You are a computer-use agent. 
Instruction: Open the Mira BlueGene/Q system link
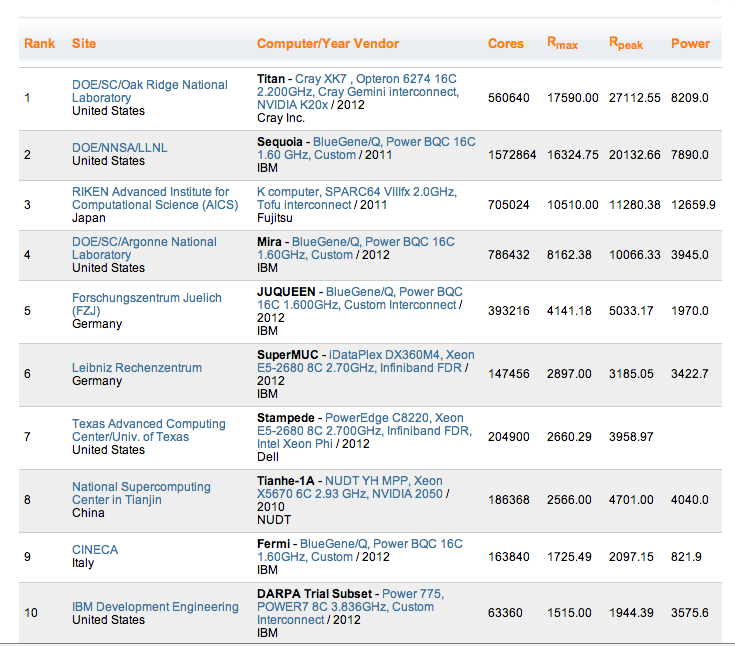pos(356,248)
